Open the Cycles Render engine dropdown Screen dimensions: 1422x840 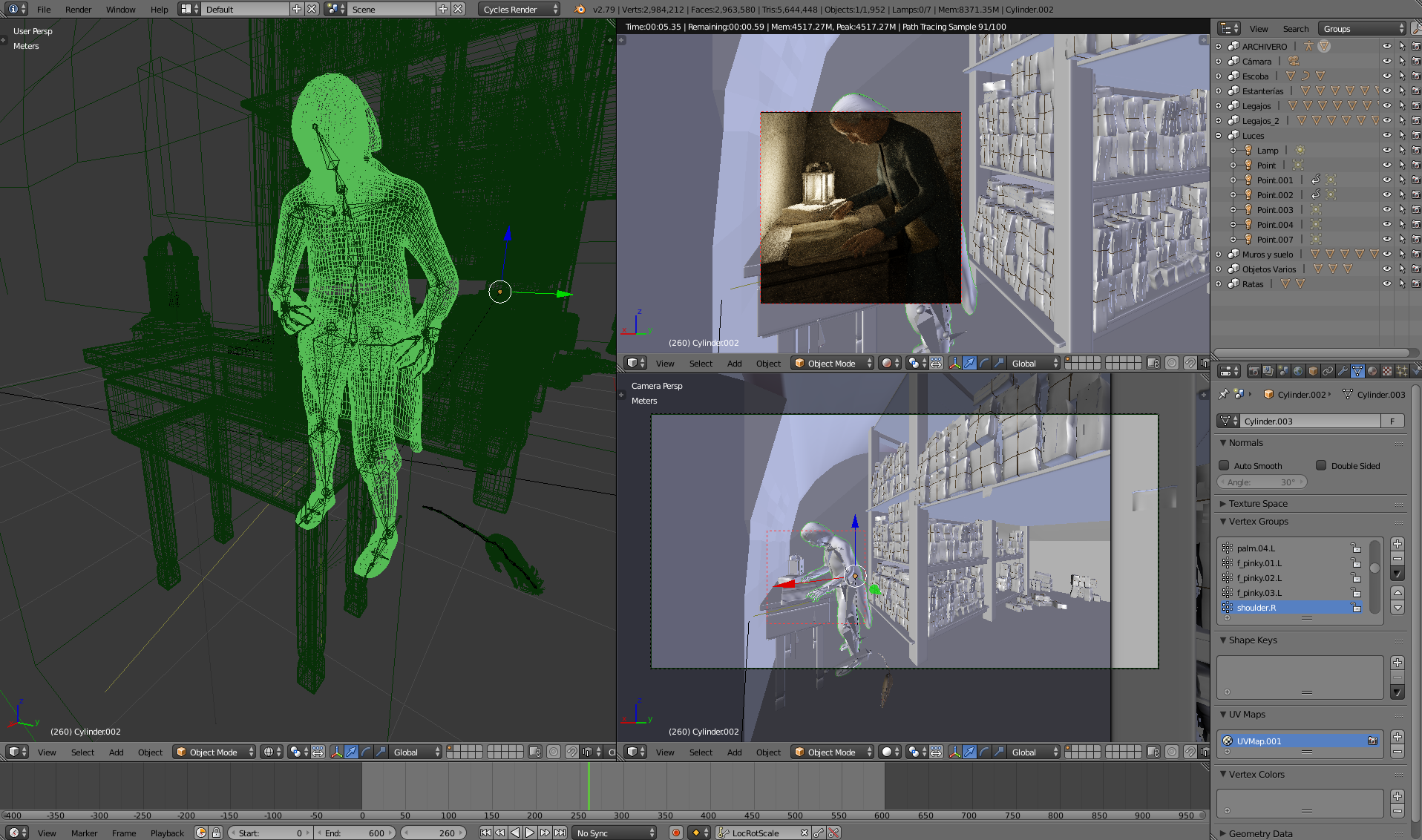[x=519, y=9]
